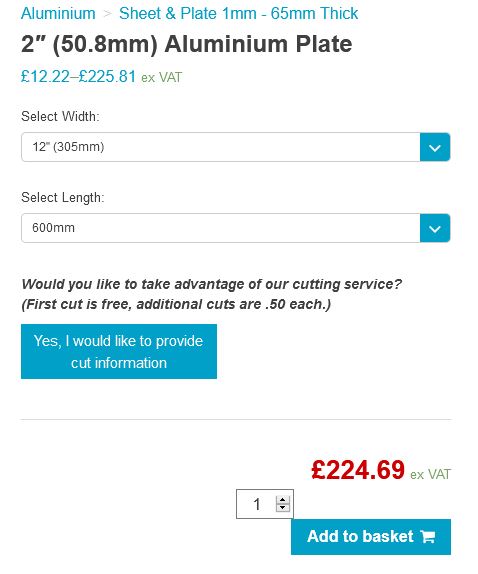Click the 600mm length field
This screenshot has height=574, width=478.
pyautogui.click(x=221, y=228)
